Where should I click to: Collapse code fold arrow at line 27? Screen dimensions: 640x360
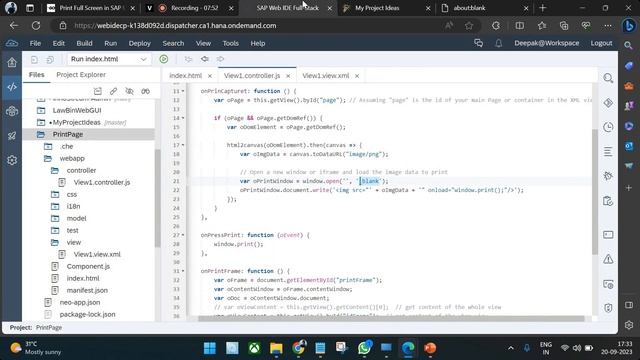(183, 235)
